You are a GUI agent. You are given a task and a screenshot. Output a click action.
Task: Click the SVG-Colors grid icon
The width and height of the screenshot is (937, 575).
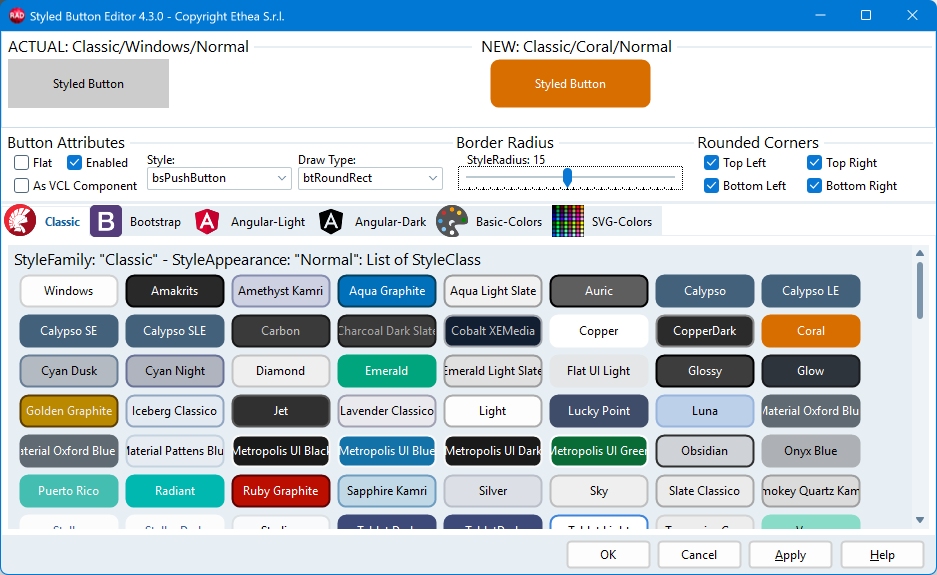568,221
